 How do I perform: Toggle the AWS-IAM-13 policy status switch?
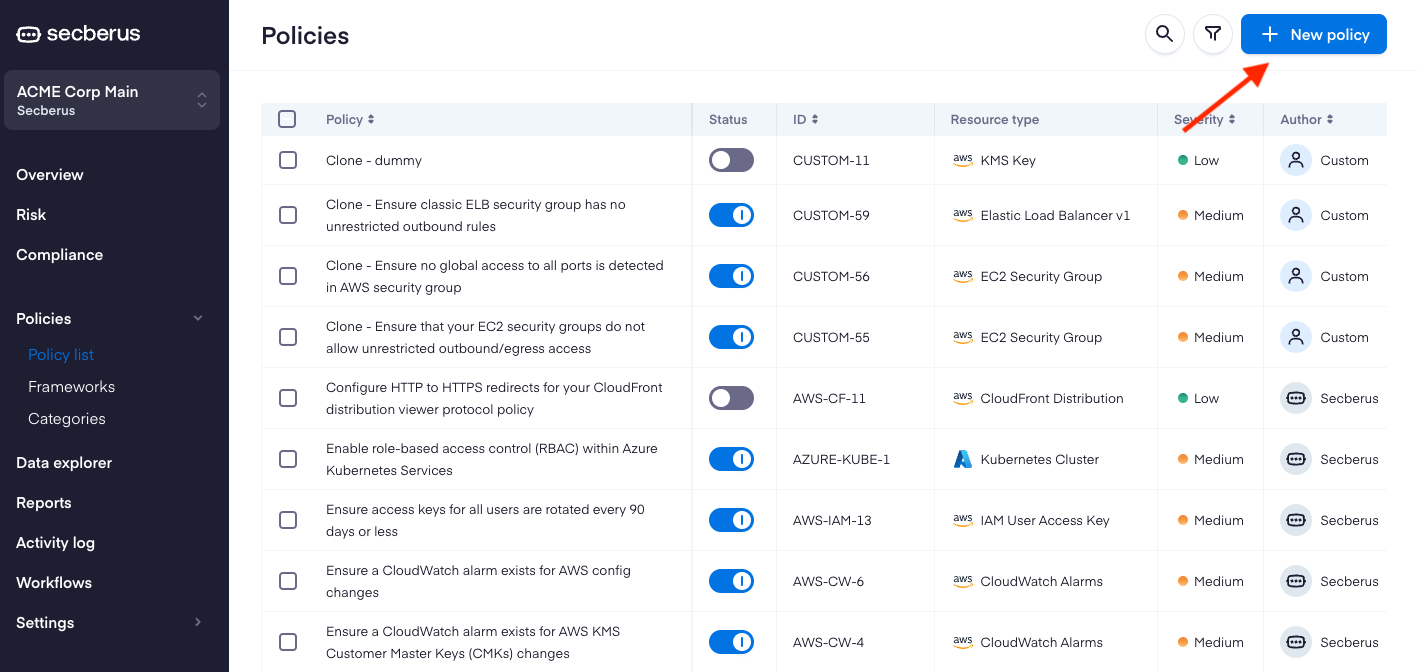731,520
